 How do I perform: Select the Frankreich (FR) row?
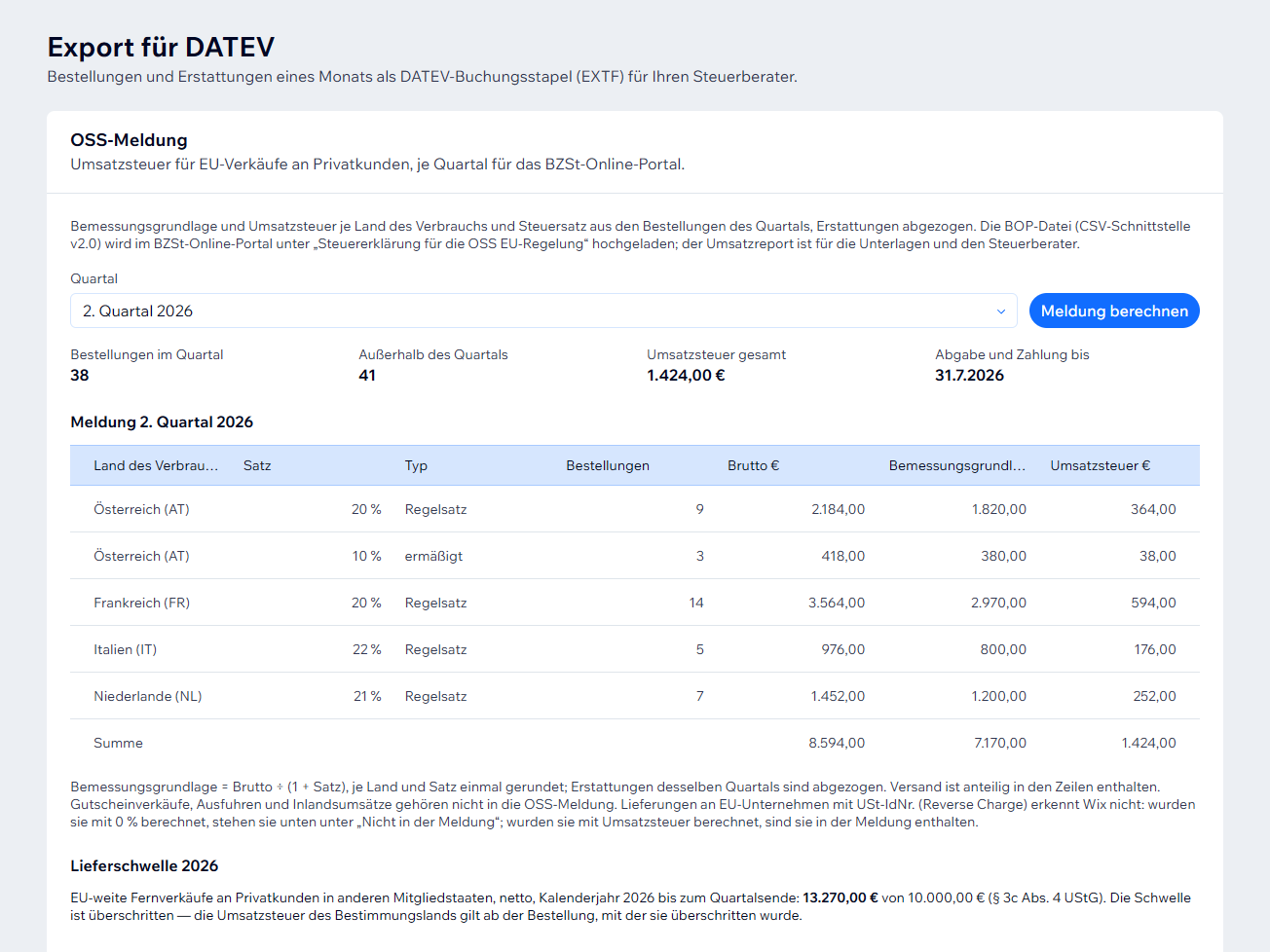[x=635, y=603]
